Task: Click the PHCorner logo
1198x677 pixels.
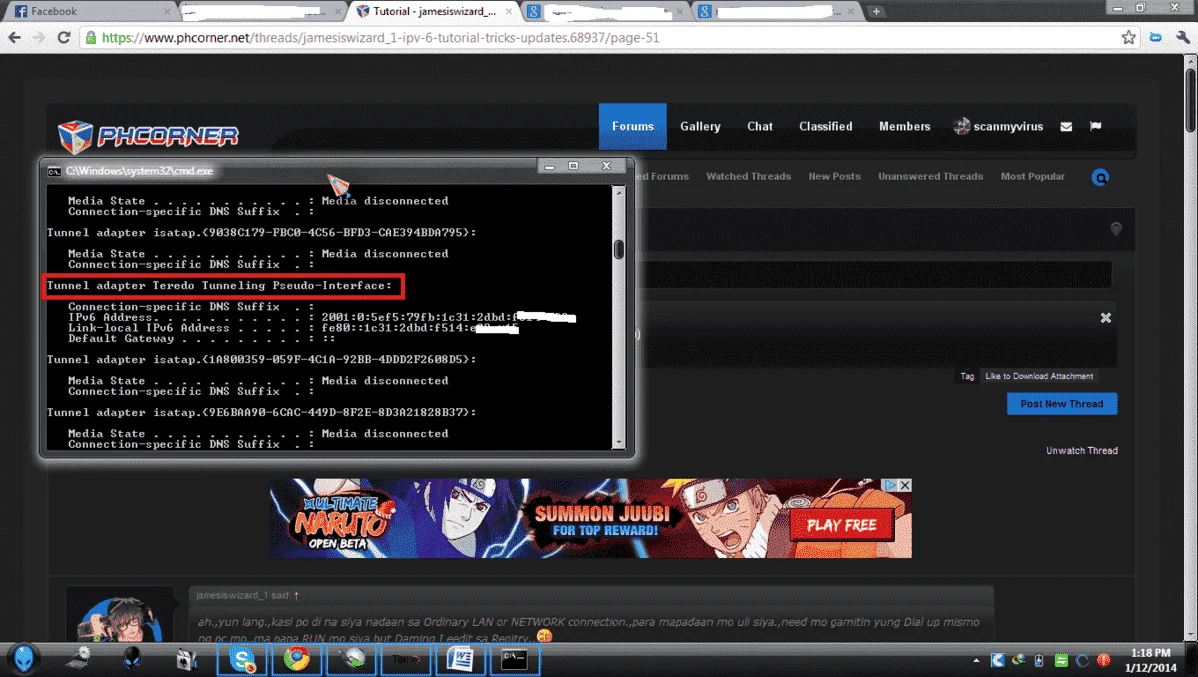Action: [x=148, y=136]
